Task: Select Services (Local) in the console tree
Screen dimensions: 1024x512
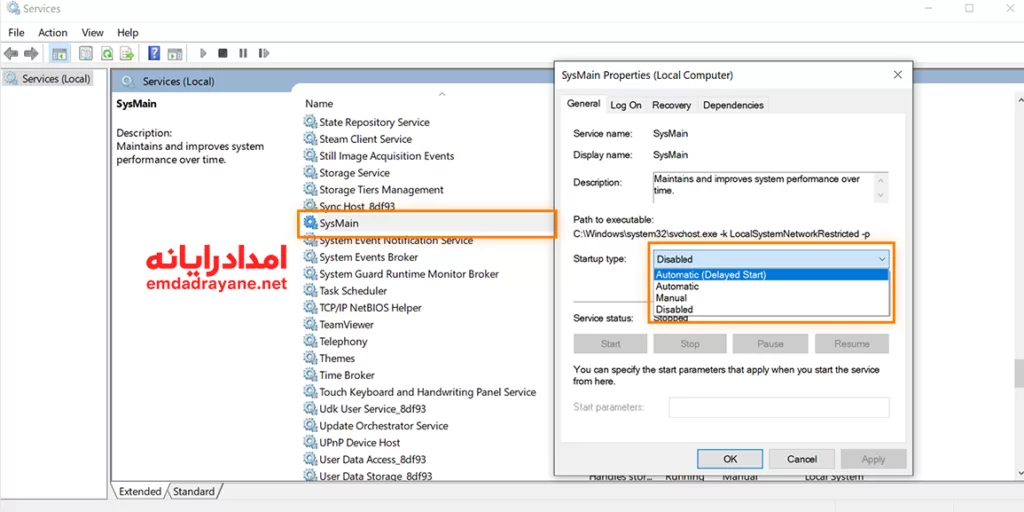Action: click(x=55, y=79)
